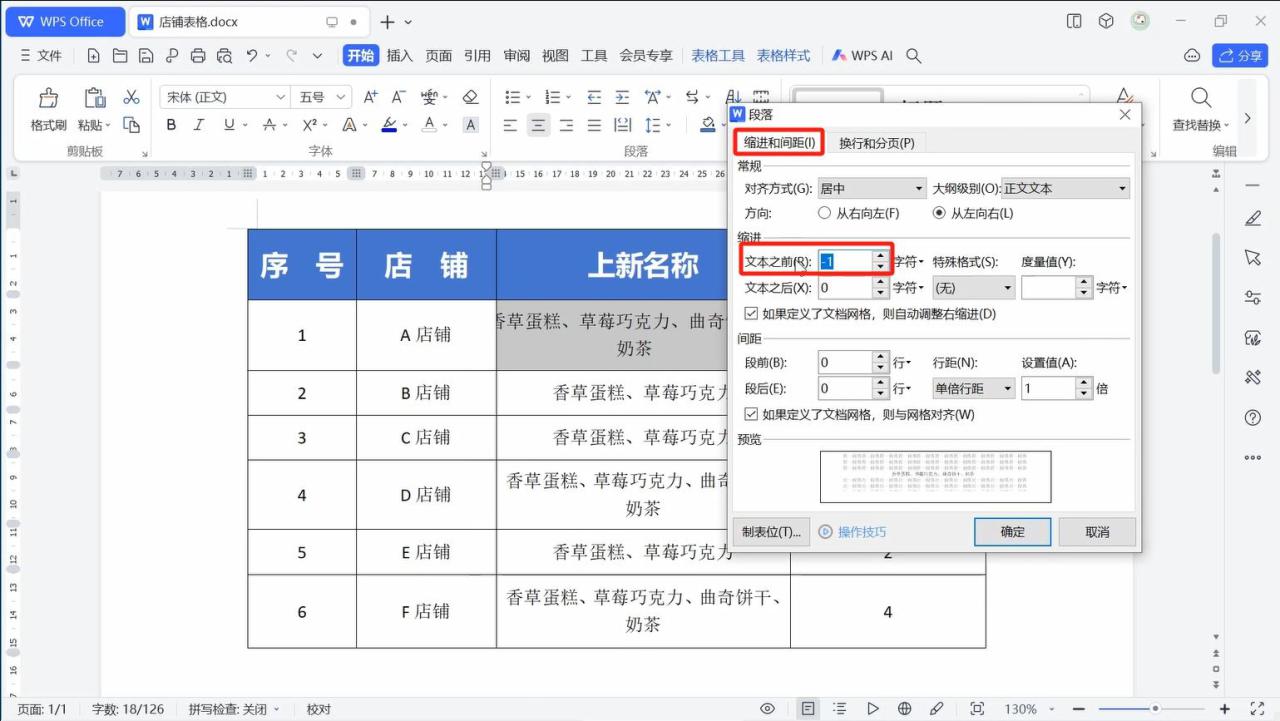Switch to the 换行和分页(P) tab
This screenshot has width=1280, height=721.
pyautogui.click(x=877, y=143)
